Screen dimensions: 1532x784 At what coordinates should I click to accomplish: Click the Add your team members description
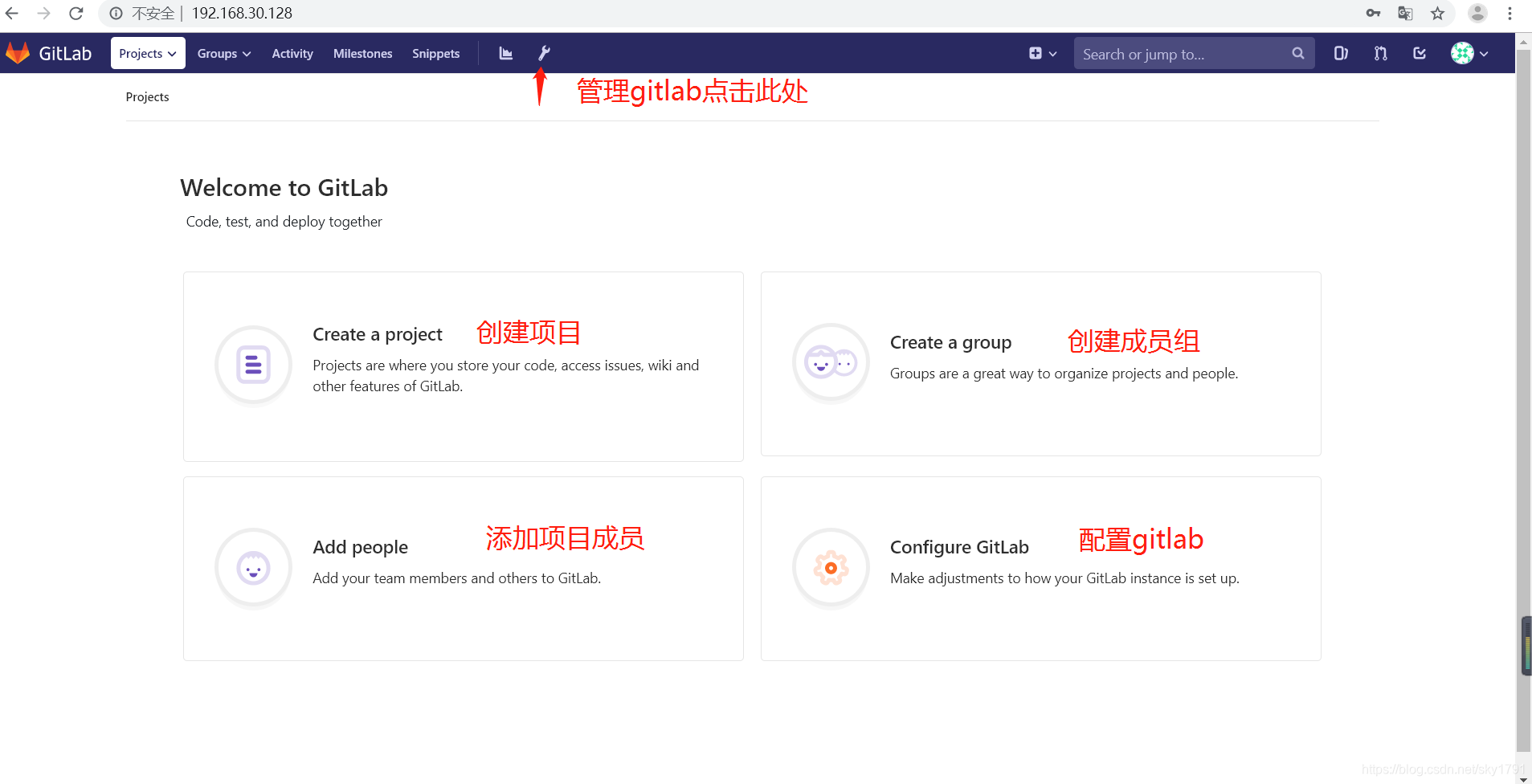[456, 578]
